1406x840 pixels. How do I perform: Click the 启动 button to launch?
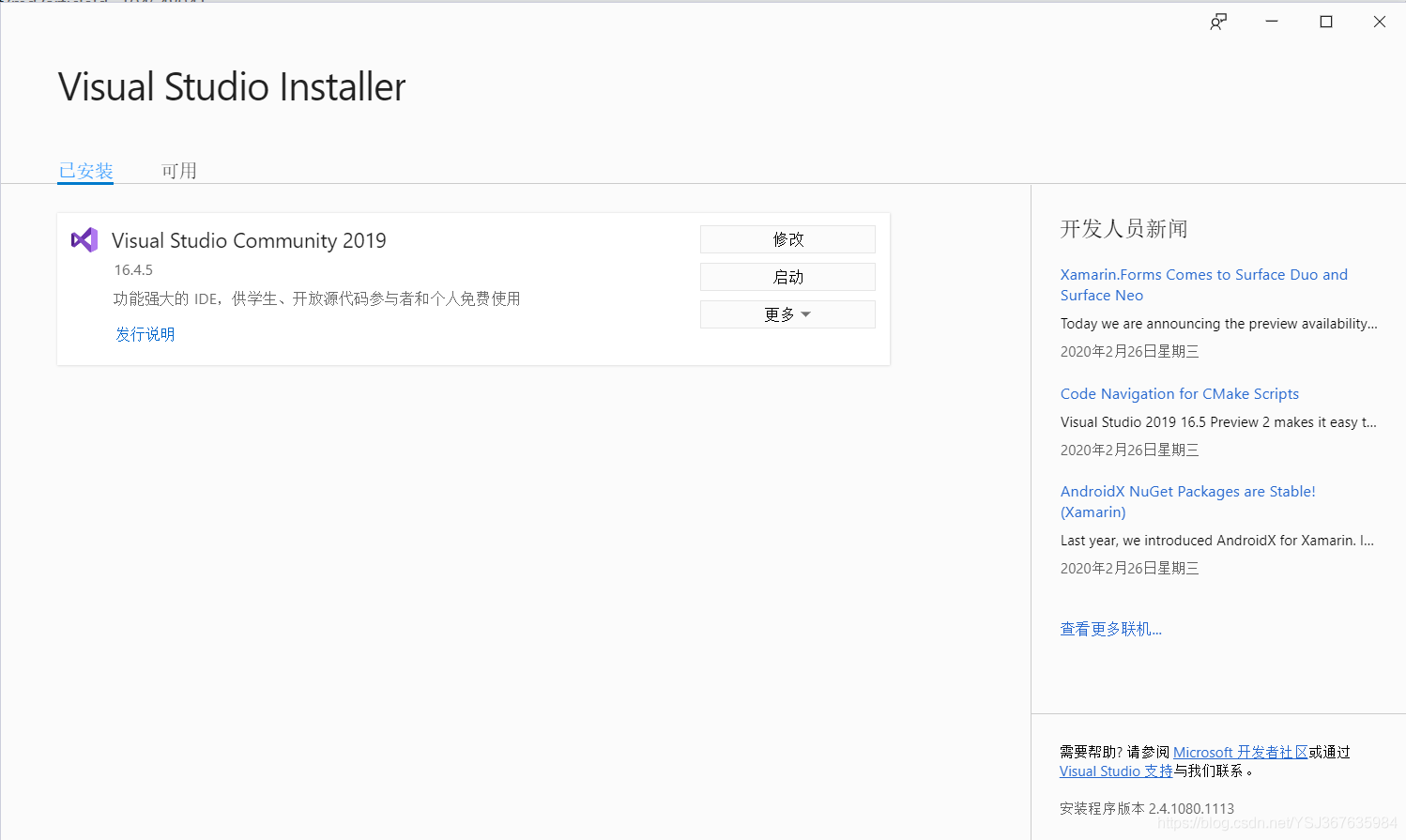point(787,277)
